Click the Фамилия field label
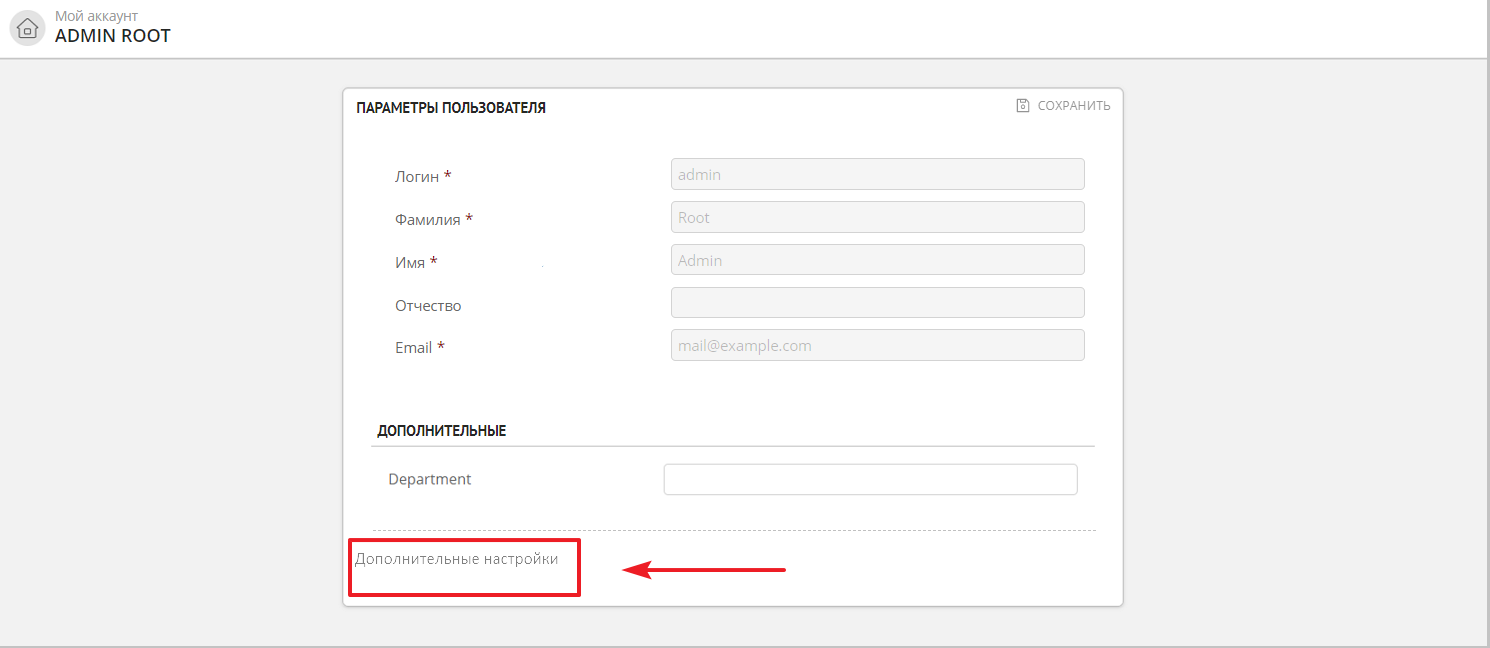Screen dimensions: 1490x648 point(428,220)
